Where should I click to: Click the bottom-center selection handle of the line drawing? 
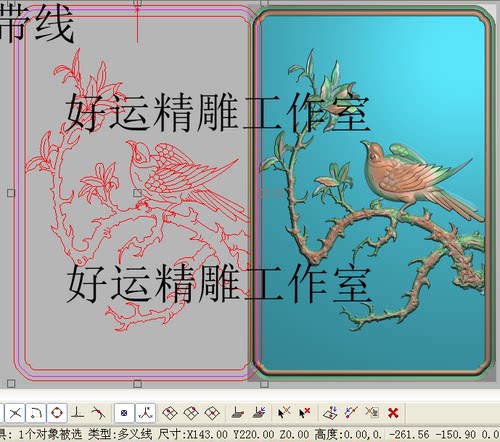tap(137, 384)
